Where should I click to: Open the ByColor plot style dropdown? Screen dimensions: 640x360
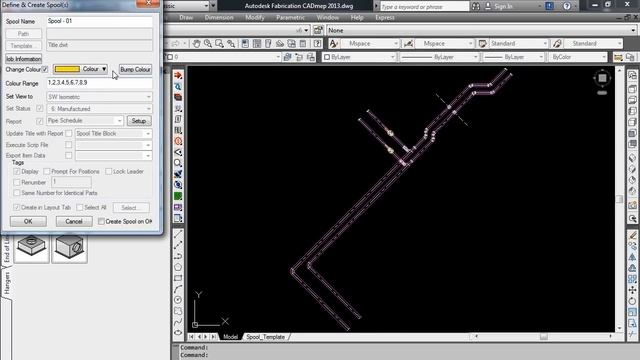(578, 57)
